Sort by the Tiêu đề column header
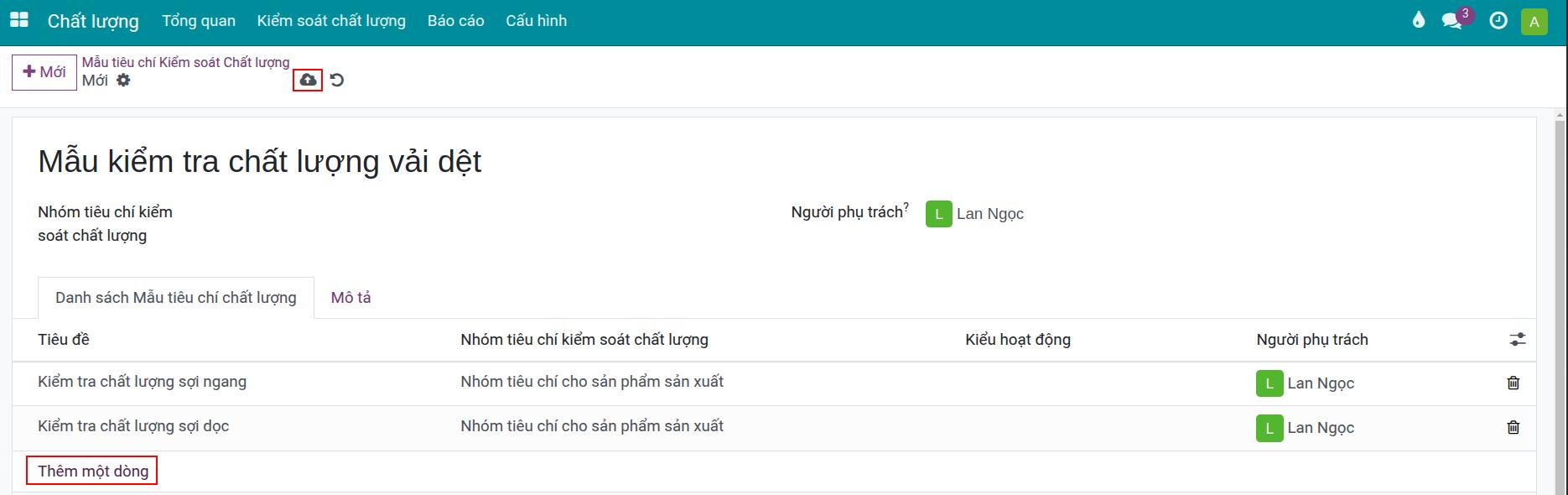This screenshot has height=495, width=1568. point(64,340)
